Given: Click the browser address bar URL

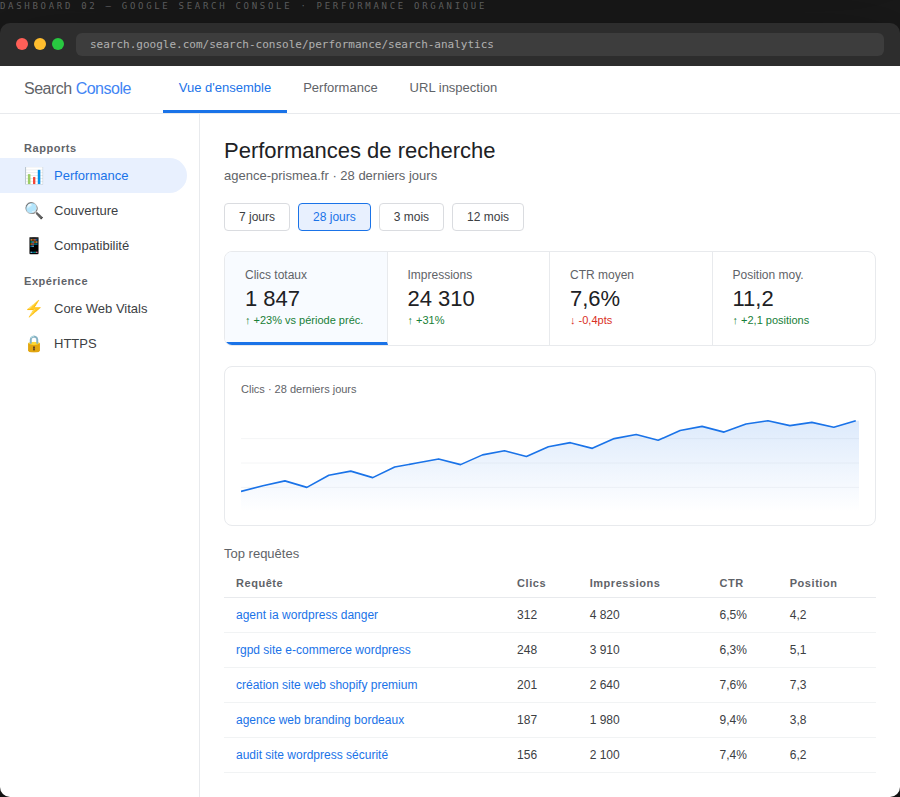Looking at the screenshot, I should (292, 44).
